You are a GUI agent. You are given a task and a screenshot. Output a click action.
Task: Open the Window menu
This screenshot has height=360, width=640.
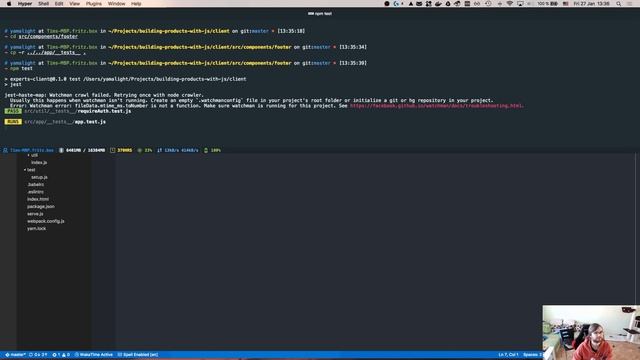coord(116,4)
